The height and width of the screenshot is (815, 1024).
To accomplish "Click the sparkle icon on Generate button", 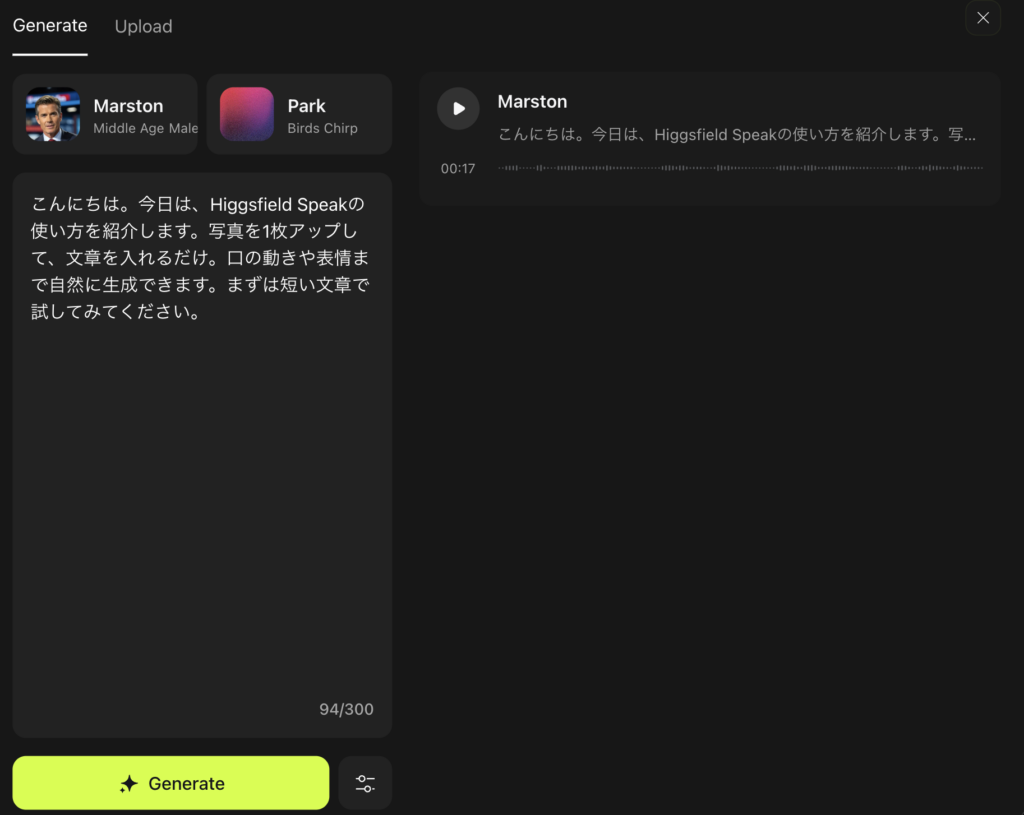I will (x=128, y=784).
